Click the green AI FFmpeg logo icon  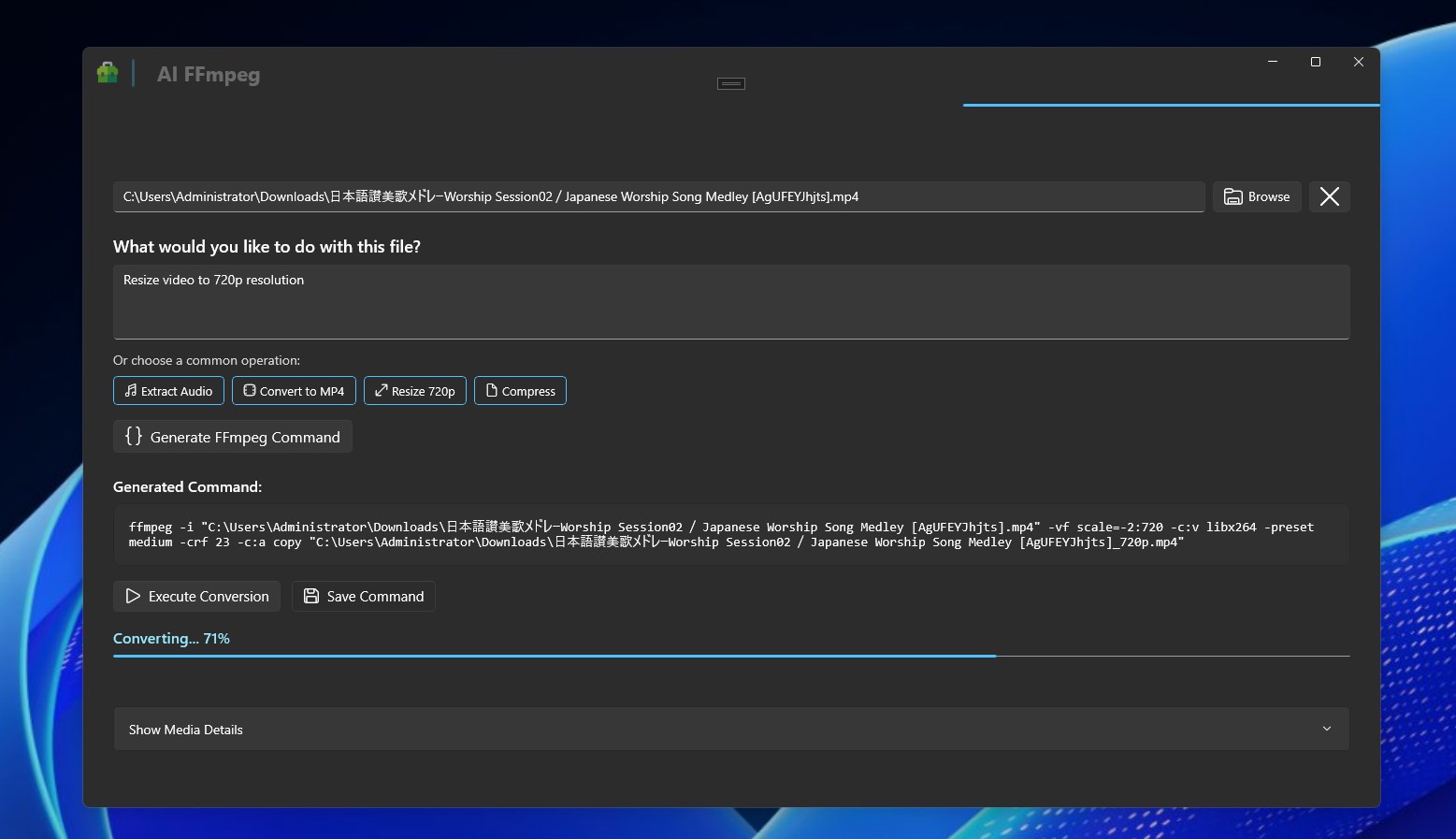pyautogui.click(x=107, y=72)
